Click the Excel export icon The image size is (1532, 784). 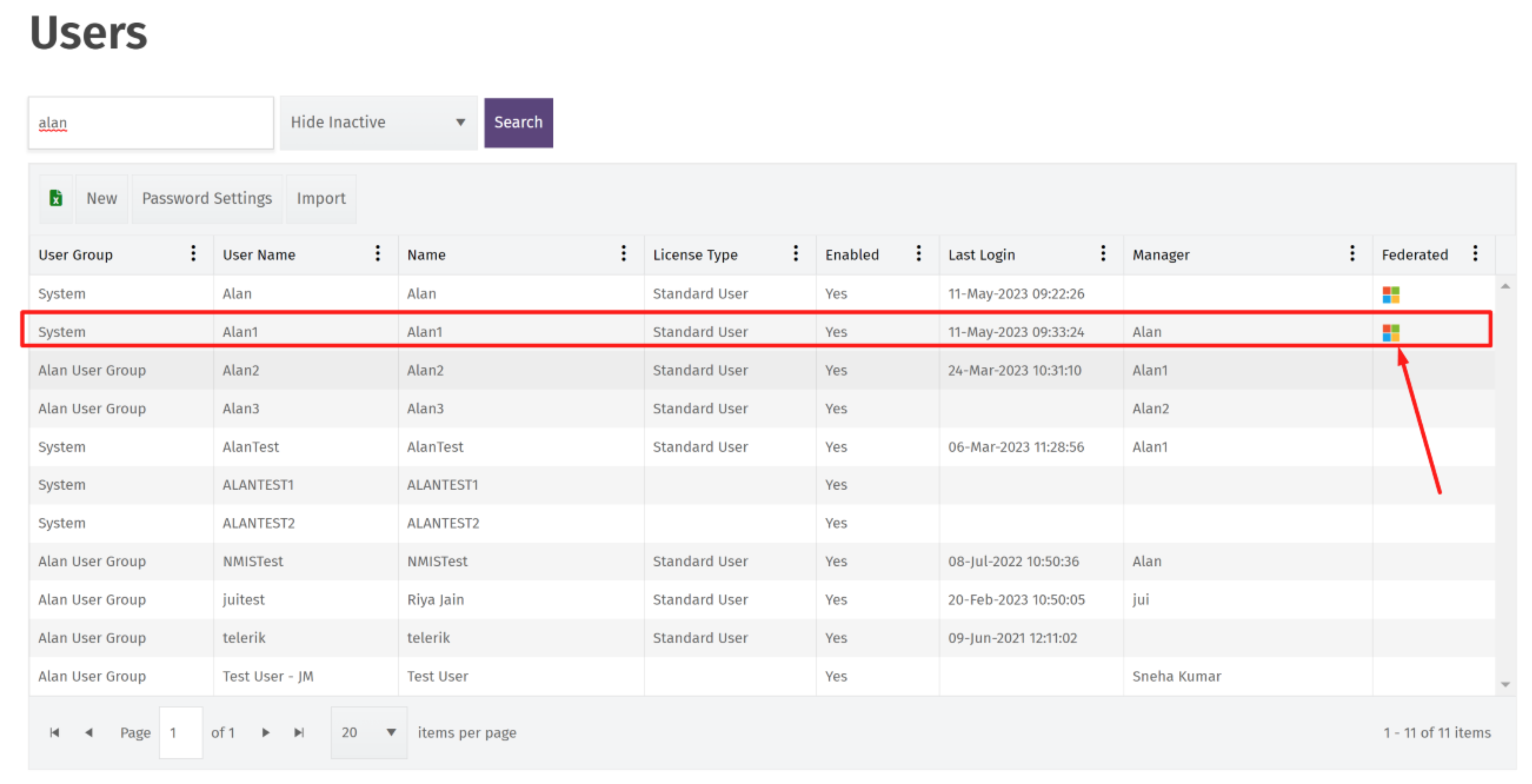click(x=56, y=198)
